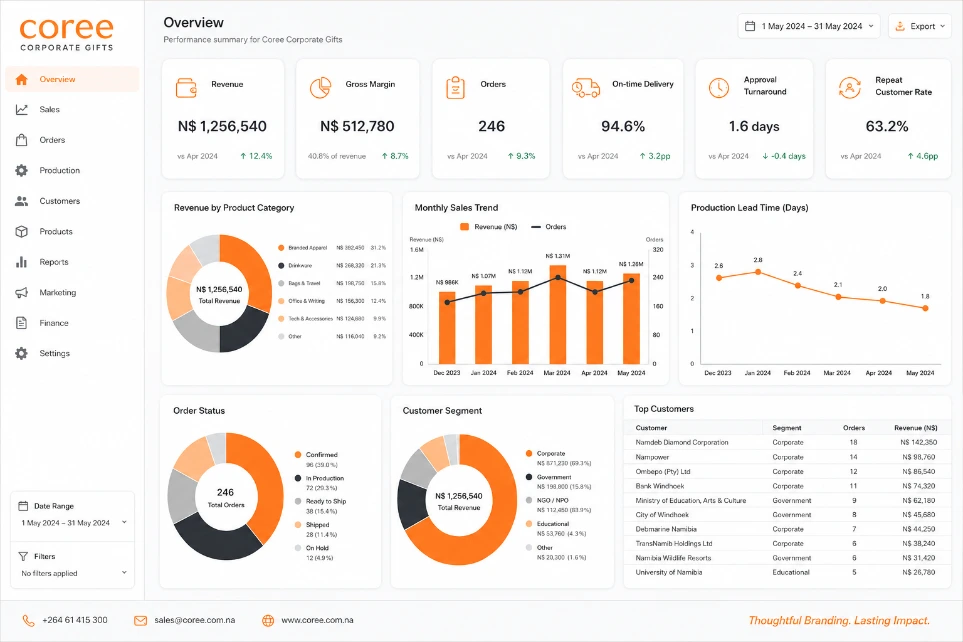Click the Overview home icon in sidebar
The width and height of the screenshot is (963, 642).
(x=21, y=79)
